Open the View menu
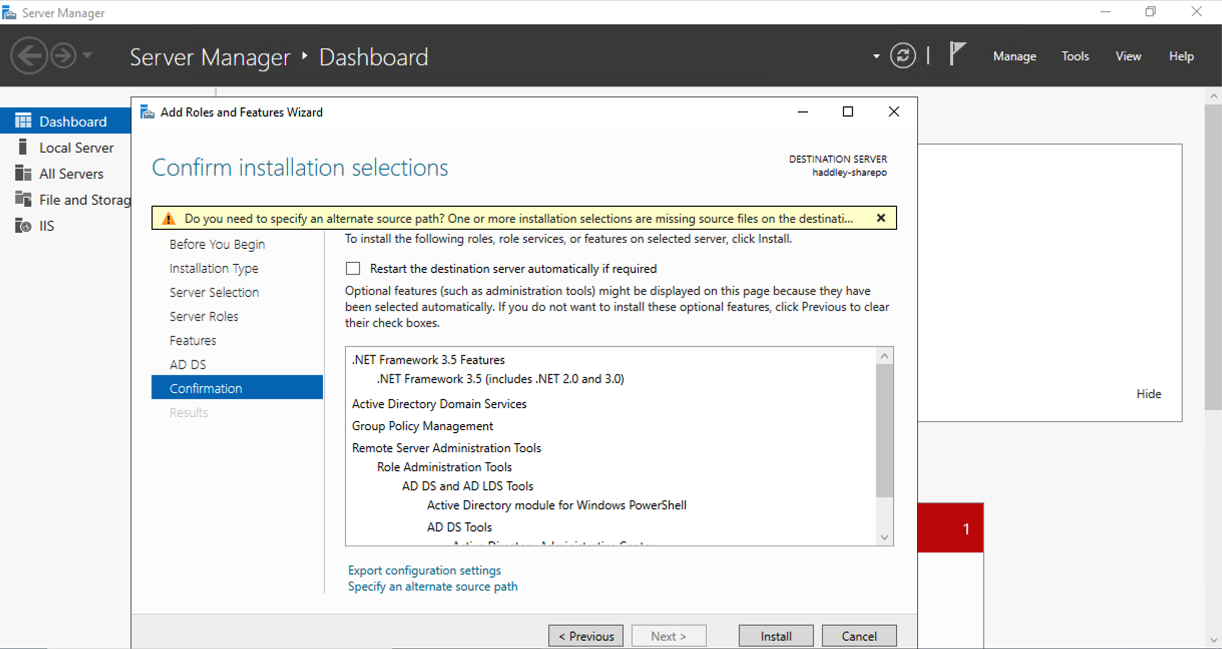1222x649 pixels. [x=1128, y=56]
